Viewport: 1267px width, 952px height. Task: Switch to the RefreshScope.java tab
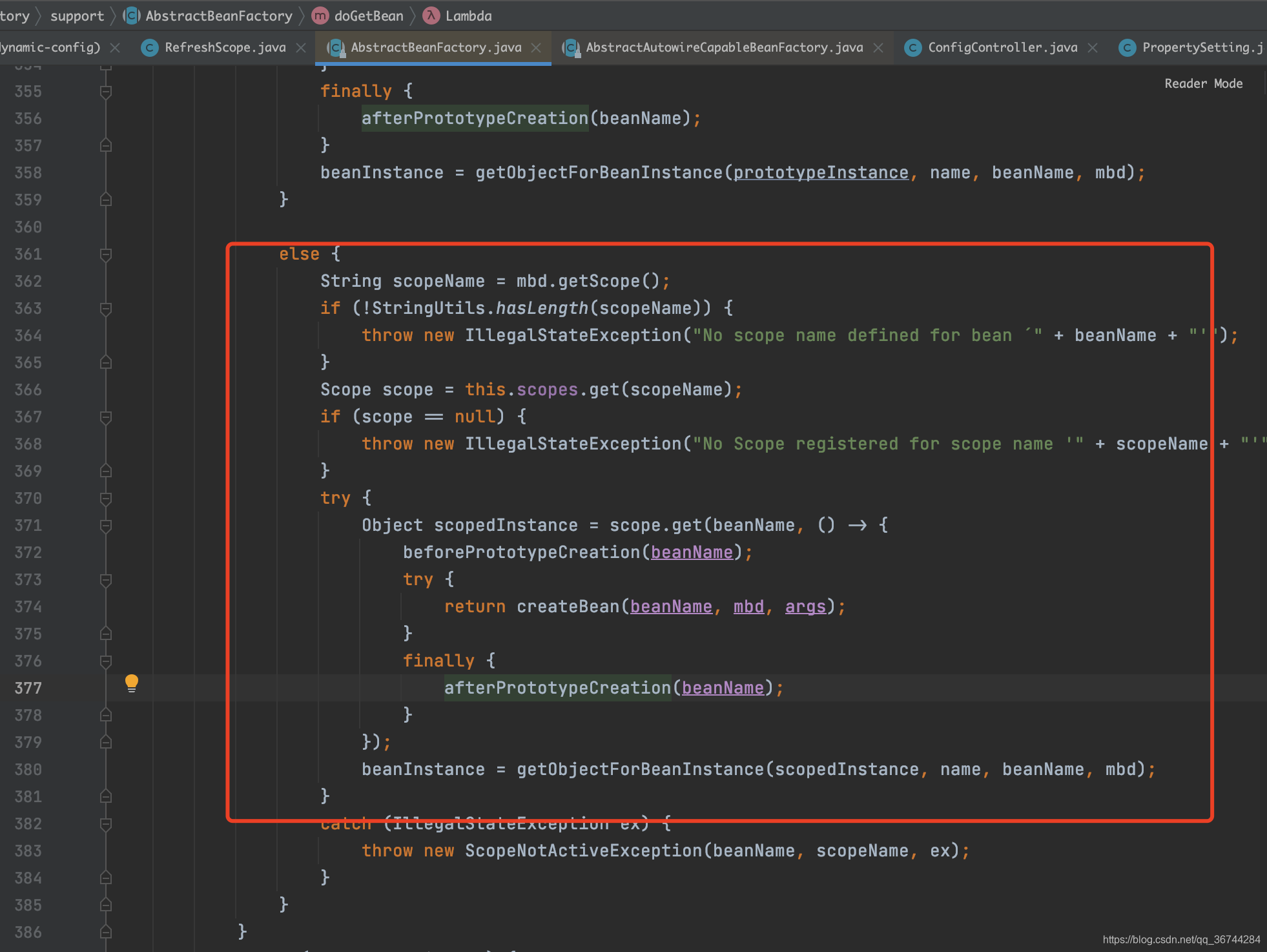(x=225, y=48)
